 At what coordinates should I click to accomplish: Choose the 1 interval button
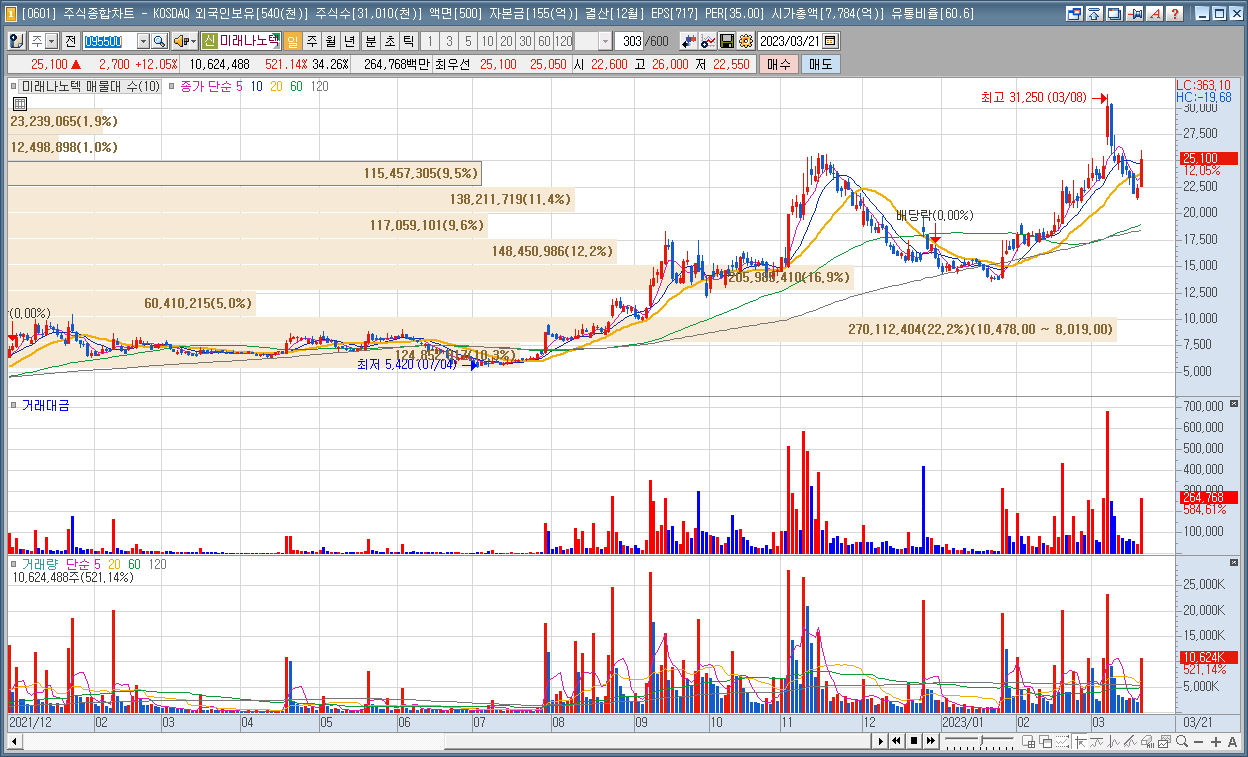click(x=429, y=41)
